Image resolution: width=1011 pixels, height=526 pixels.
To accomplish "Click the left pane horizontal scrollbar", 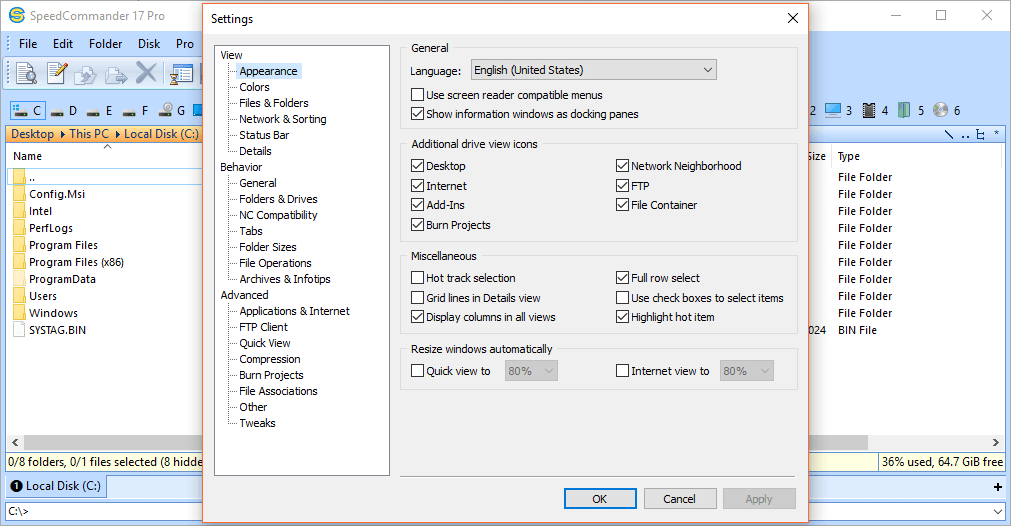I will pyautogui.click(x=112, y=443).
